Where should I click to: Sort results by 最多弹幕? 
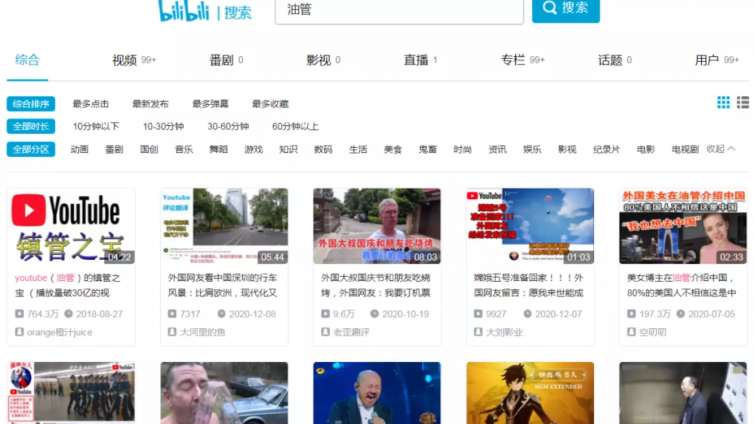click(x=210, y=104)
